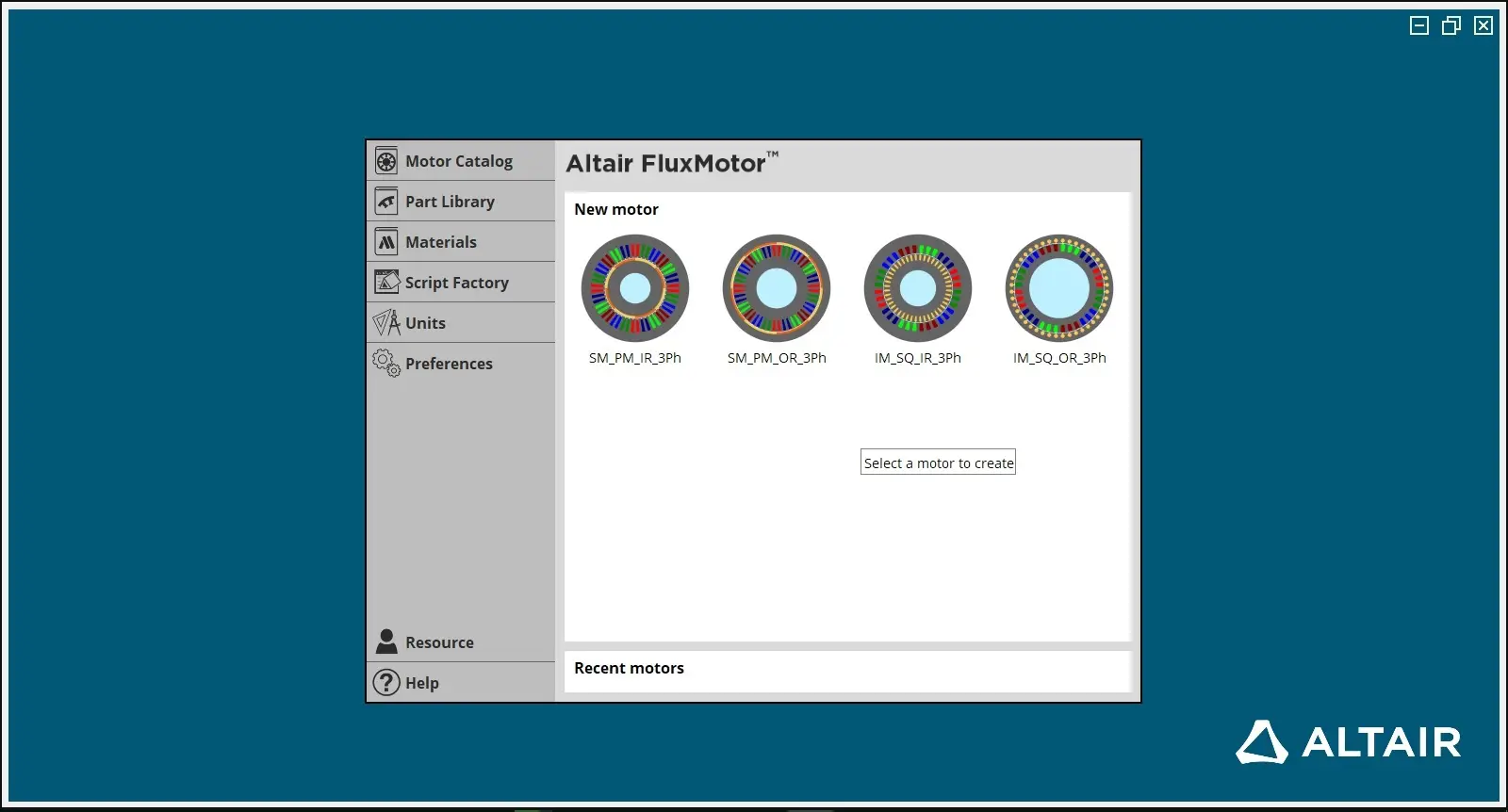Choose the Materials label
The width and height of the screenshot is (1508, 812).
pyautogui.click(x=441, y=242)
